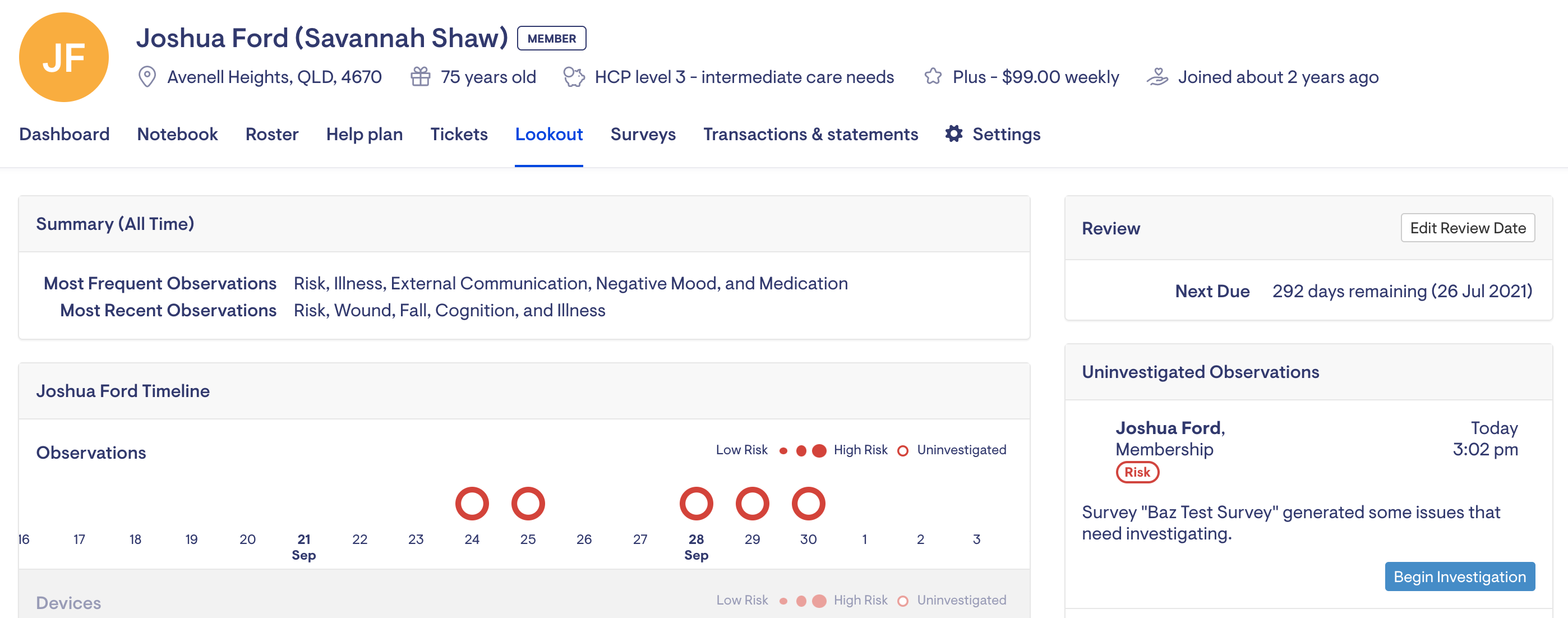Click the Today 3:02 pm timestamp
This screenshot has width=1568, height=618.
click(1485, 439)
